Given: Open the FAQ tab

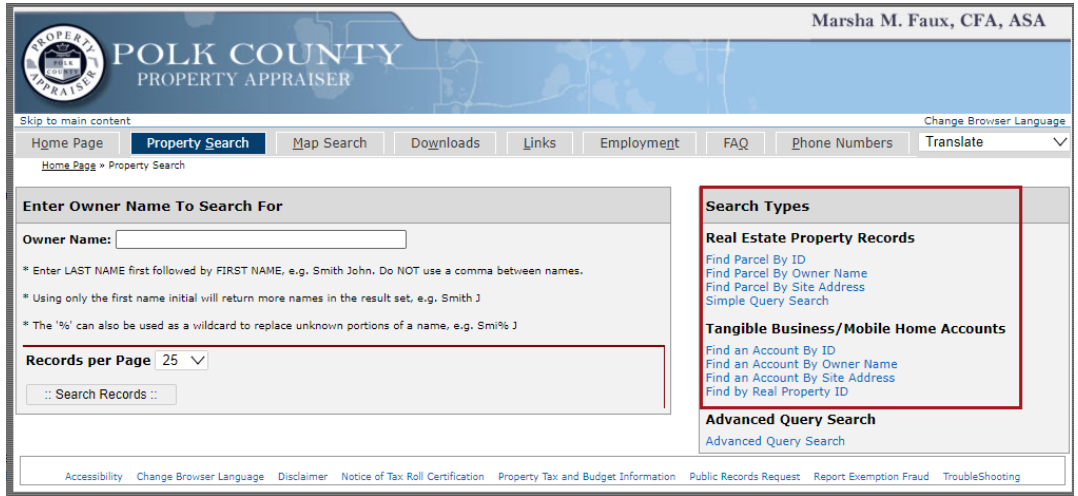Looking at the screenshot, I should [736, 143].
